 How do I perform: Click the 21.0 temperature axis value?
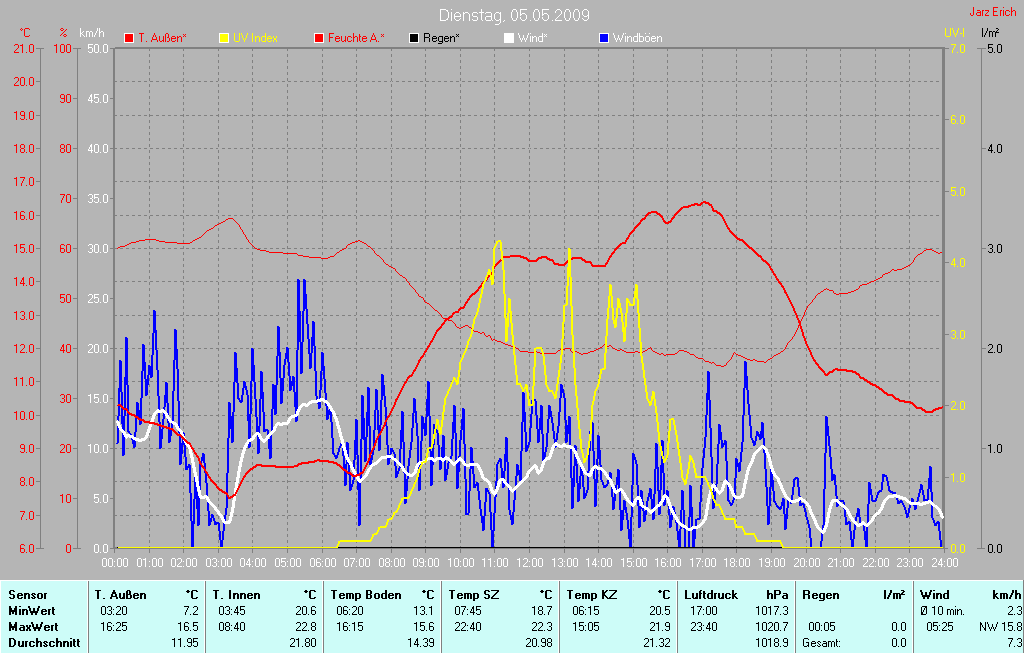[24, 48]
